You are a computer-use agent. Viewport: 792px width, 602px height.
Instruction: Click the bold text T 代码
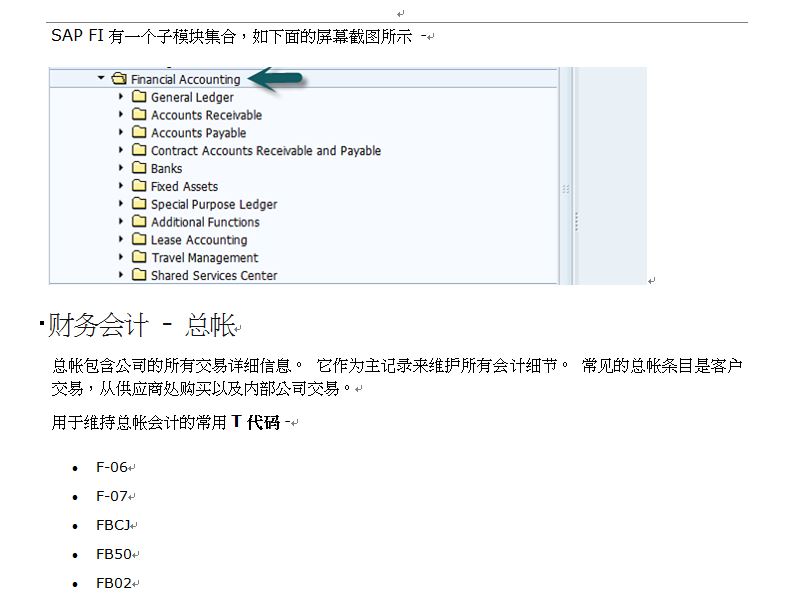coord(256,422)
